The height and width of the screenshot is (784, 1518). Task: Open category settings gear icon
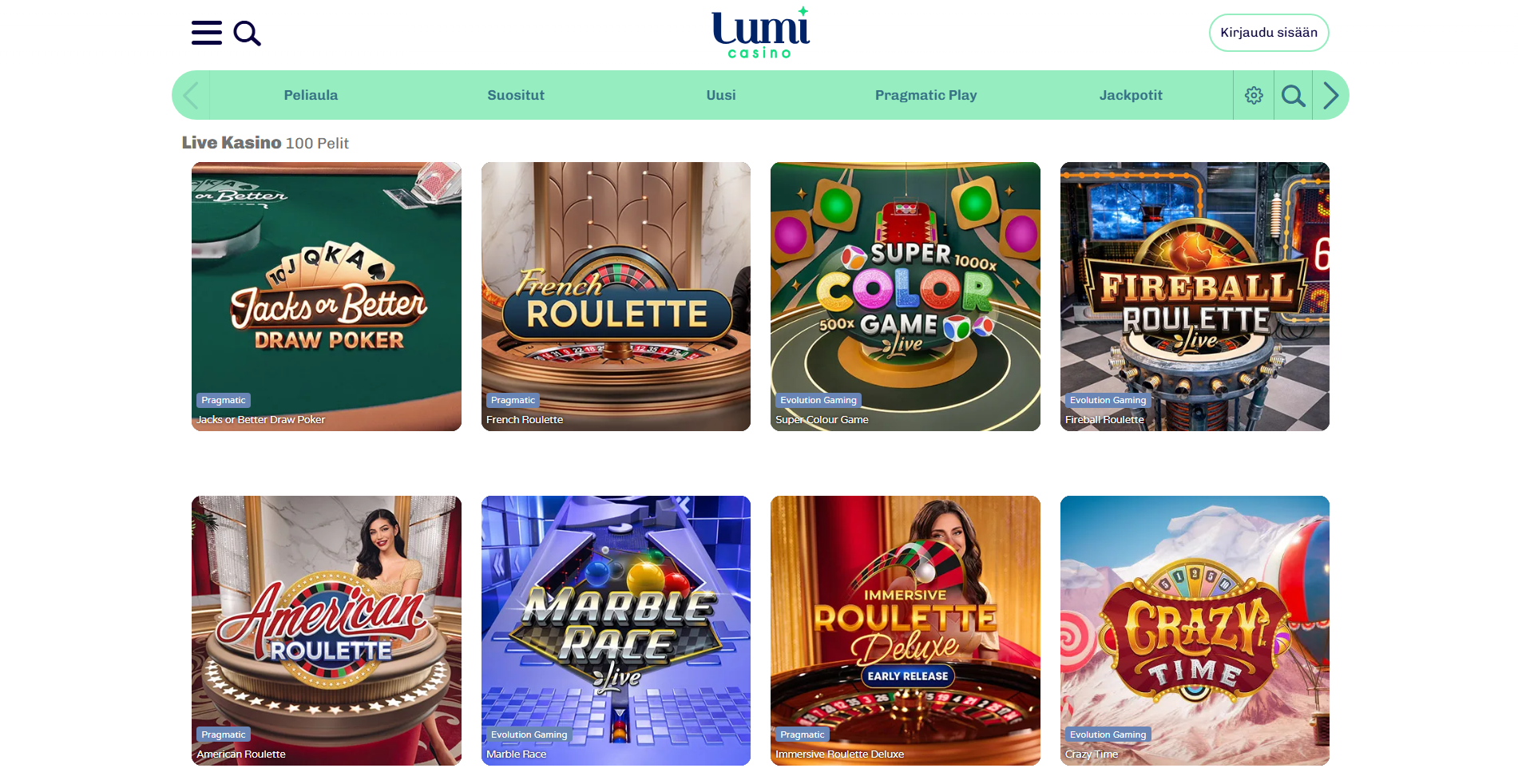coord(1254,95)
